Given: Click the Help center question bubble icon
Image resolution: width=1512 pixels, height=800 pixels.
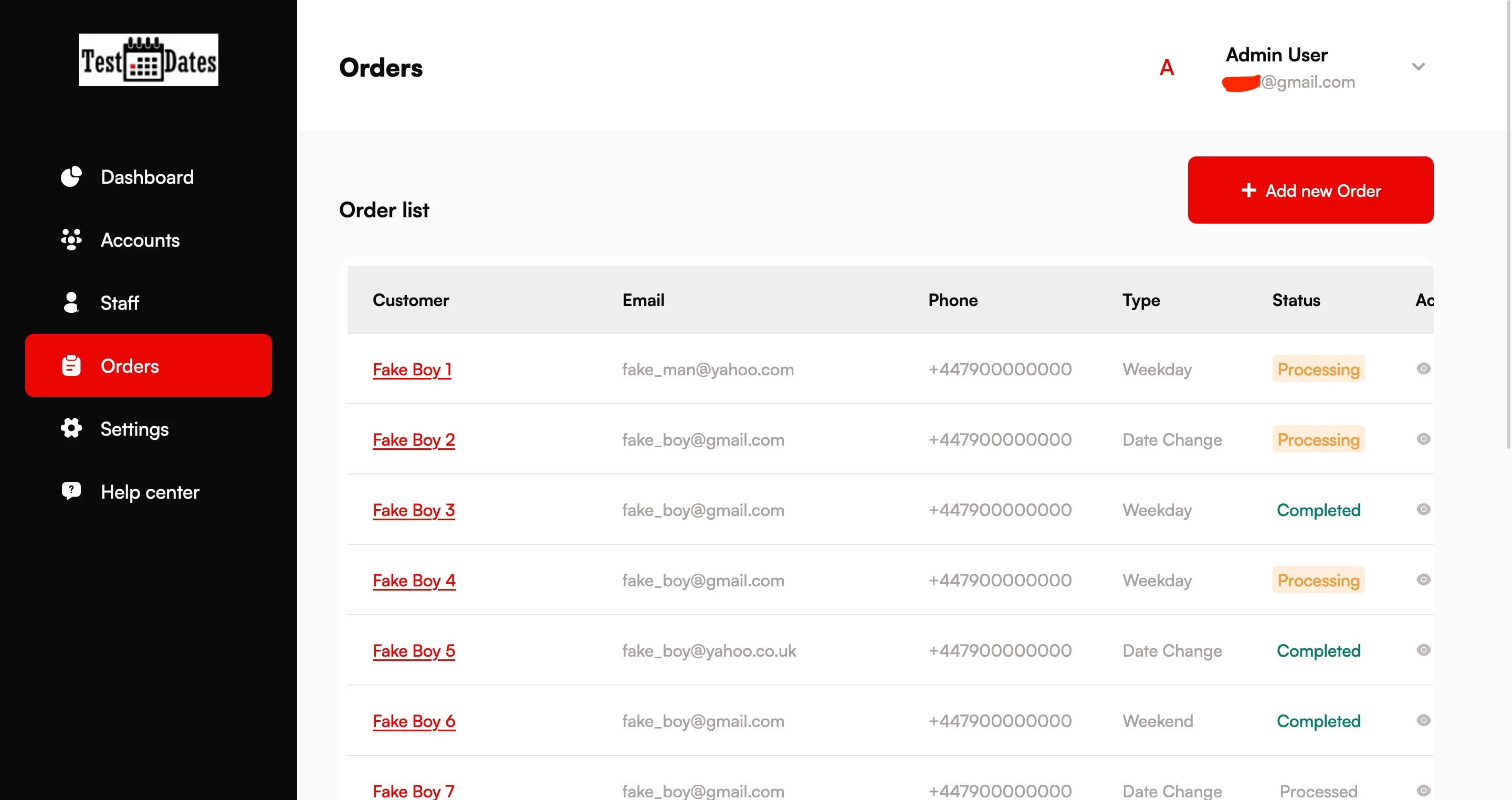Looking at the screenshot, I should pos(71,491).
